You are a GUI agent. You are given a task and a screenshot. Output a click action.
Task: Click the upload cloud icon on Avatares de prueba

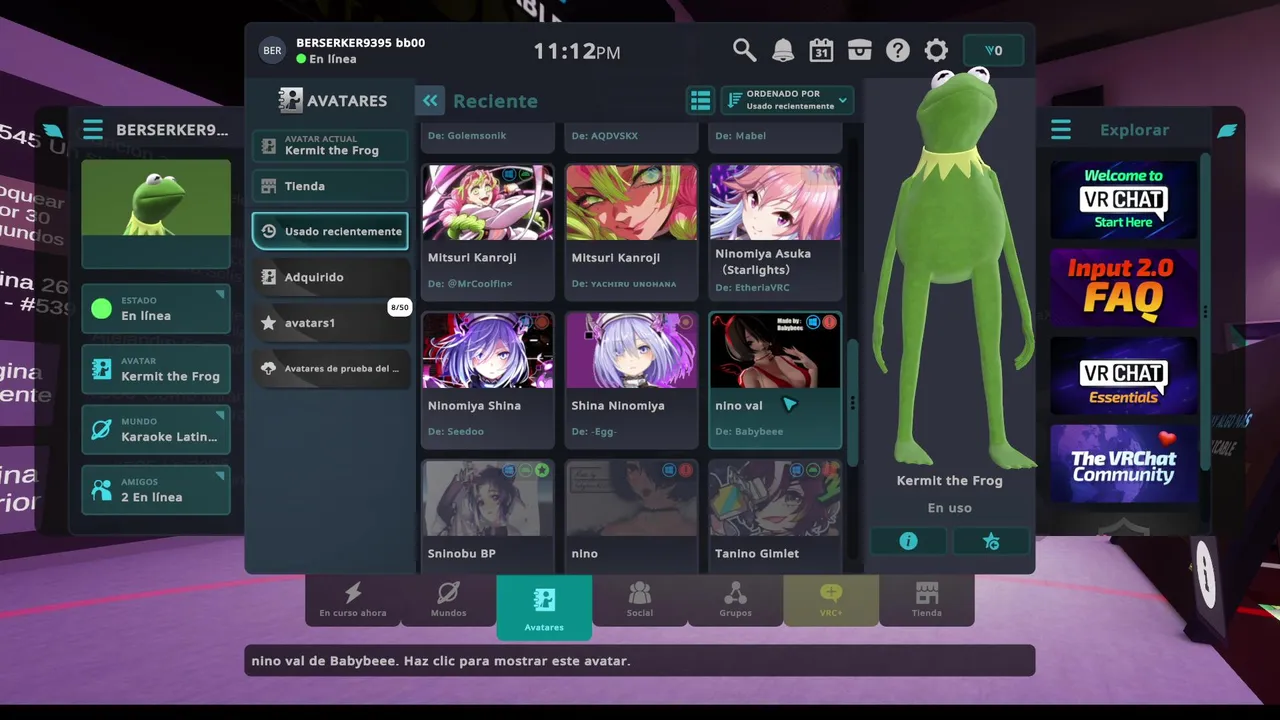coord(268,368)
